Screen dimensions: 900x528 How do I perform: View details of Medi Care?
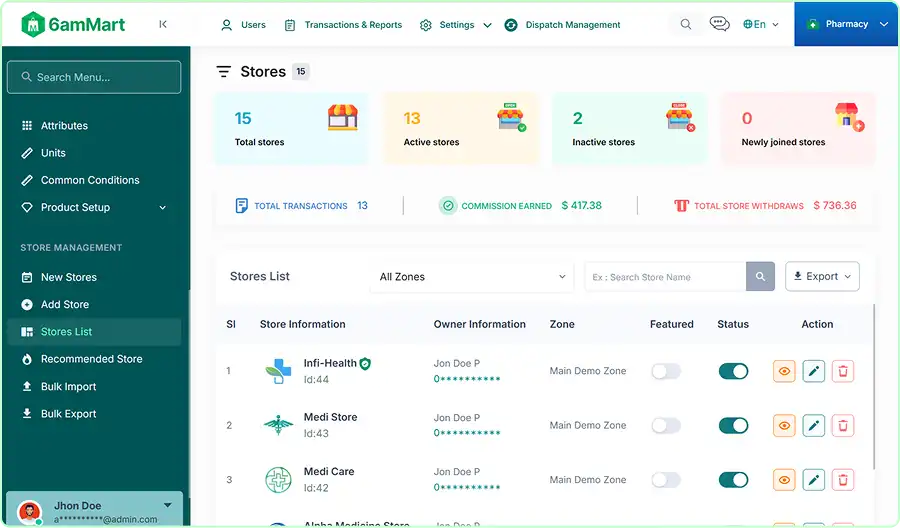784,480
